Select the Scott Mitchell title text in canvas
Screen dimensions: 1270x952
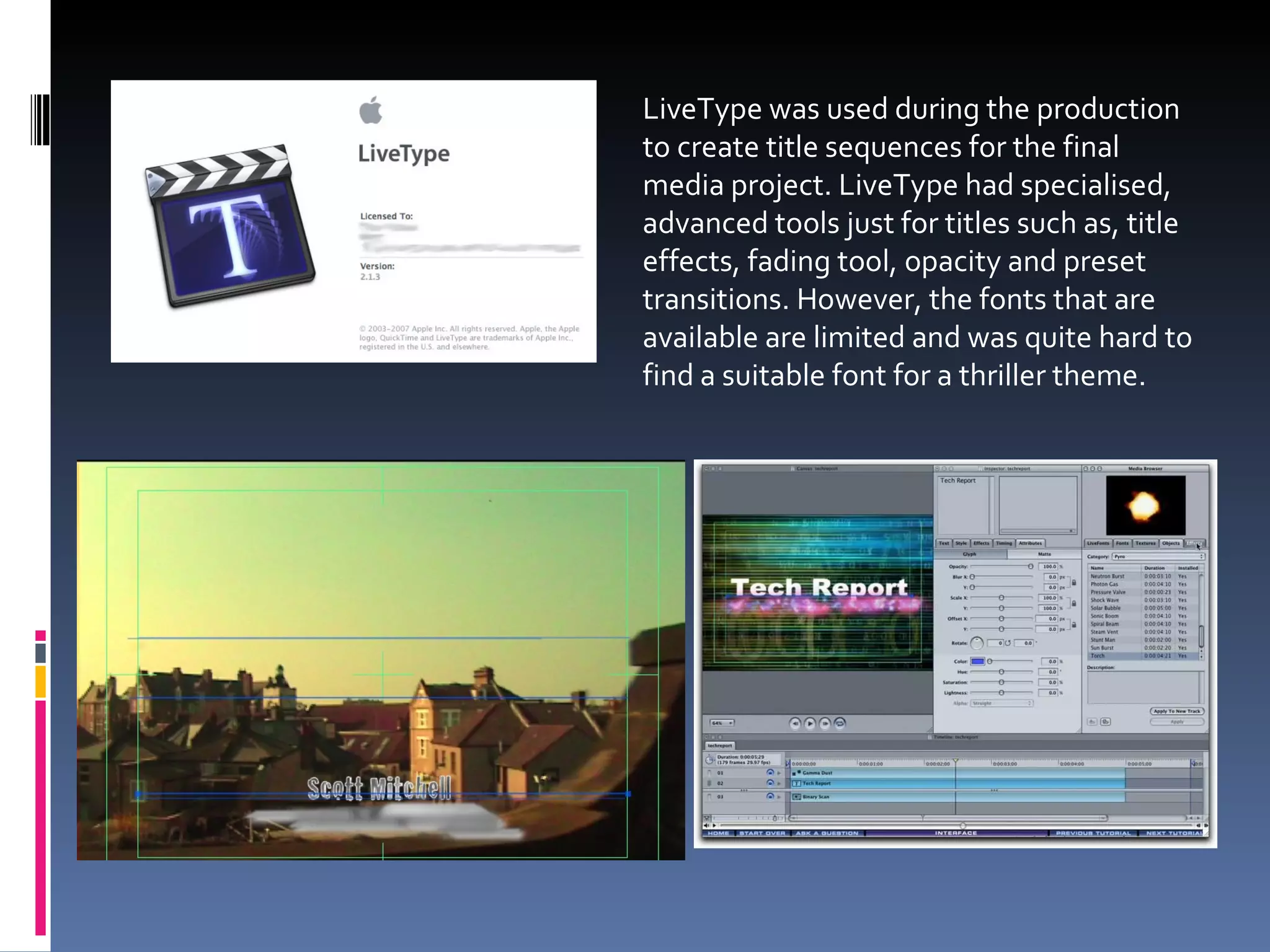pos(380,788)
